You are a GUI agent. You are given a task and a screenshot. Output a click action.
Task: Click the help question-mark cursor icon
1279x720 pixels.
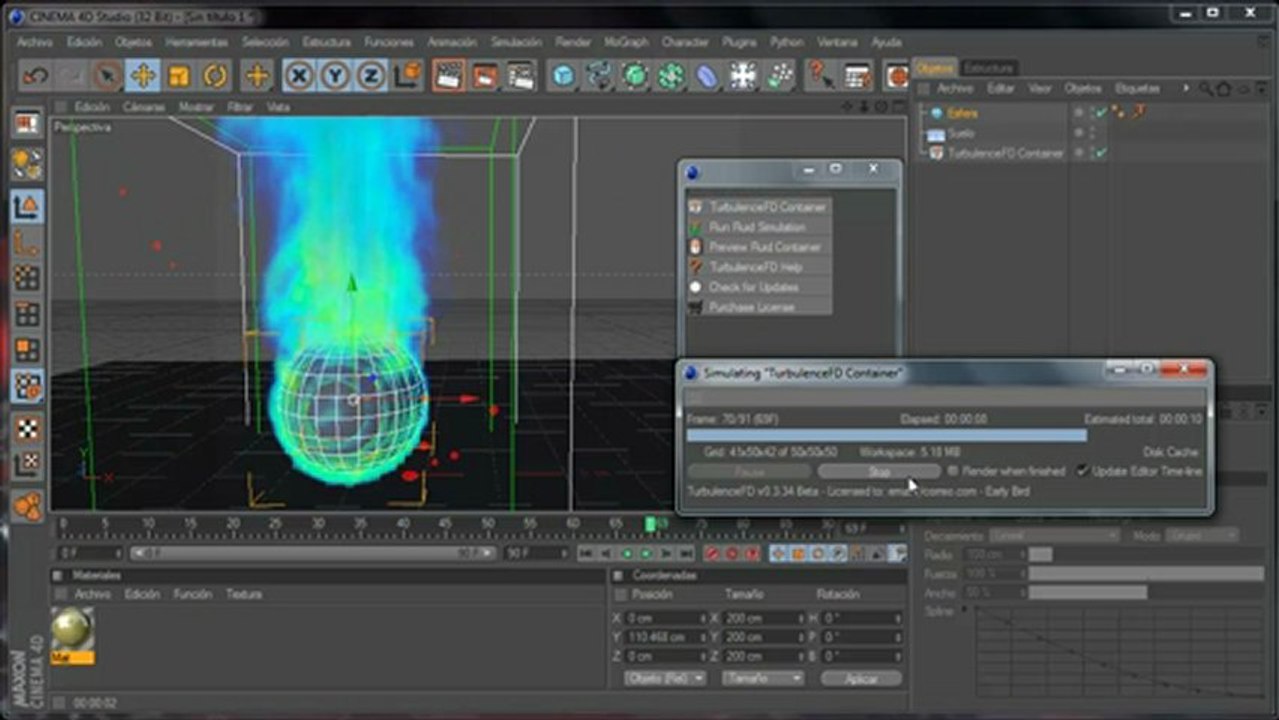tap(821, 76)
